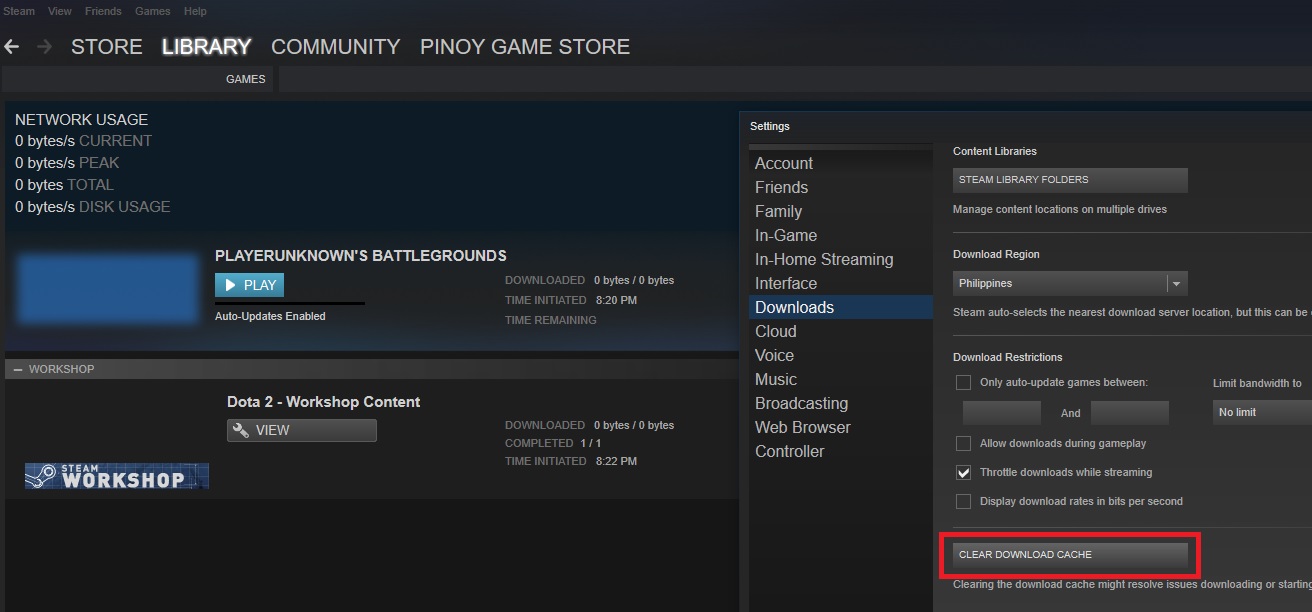Click the Steam Workshop logo banner

point(117,477)
